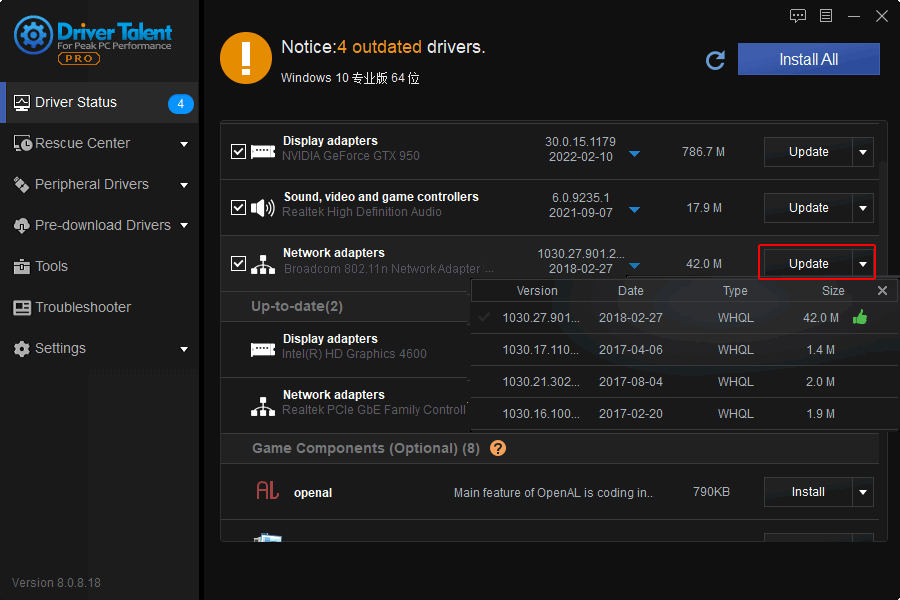Select driver version 1030.16.100 dated 2017-02-20
The height and width of the screenshot is (600, 900).
(x=685, y=414)
